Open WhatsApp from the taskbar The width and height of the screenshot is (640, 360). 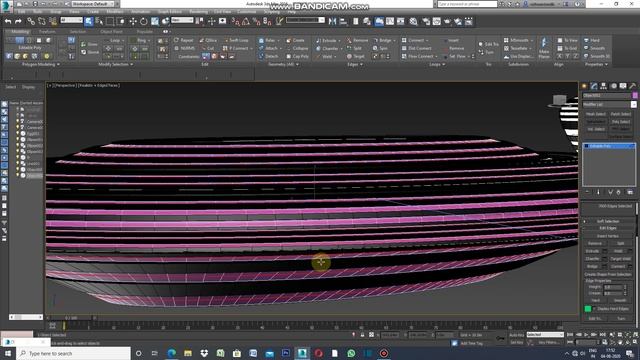[x=351, y=353]
